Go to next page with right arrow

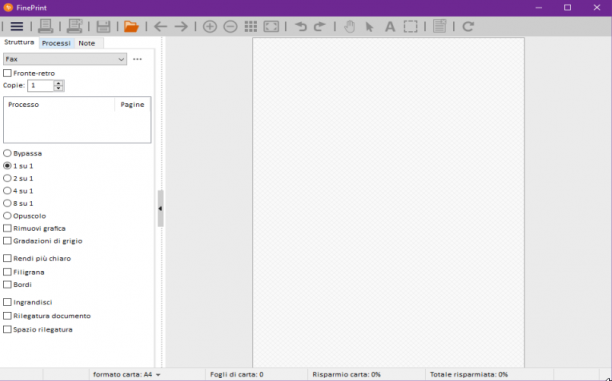[x=181, y=27]
